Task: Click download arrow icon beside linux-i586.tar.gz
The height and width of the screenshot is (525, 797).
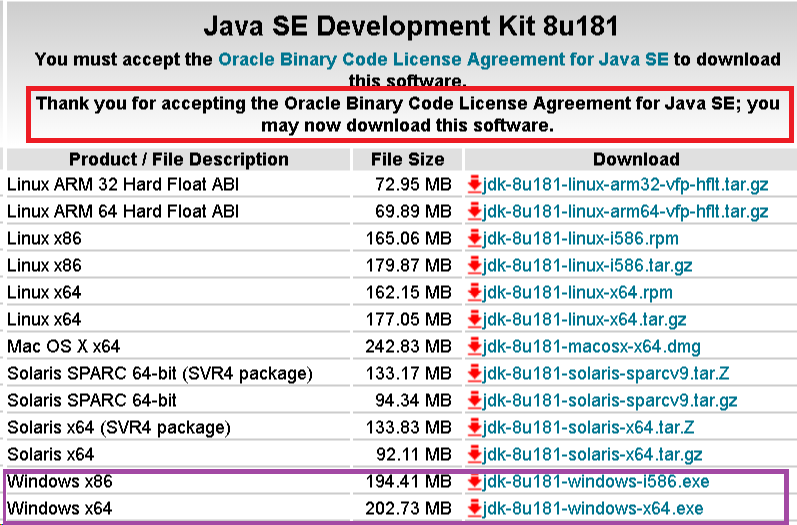Action: tap(474, 265)
